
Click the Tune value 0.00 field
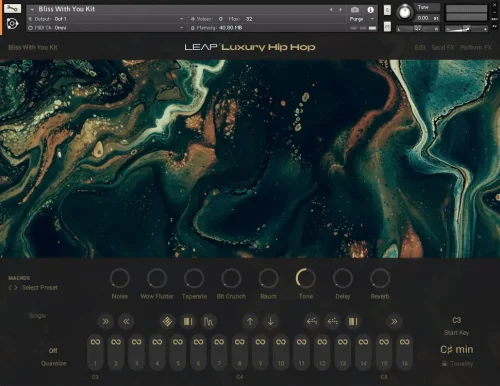423,18
